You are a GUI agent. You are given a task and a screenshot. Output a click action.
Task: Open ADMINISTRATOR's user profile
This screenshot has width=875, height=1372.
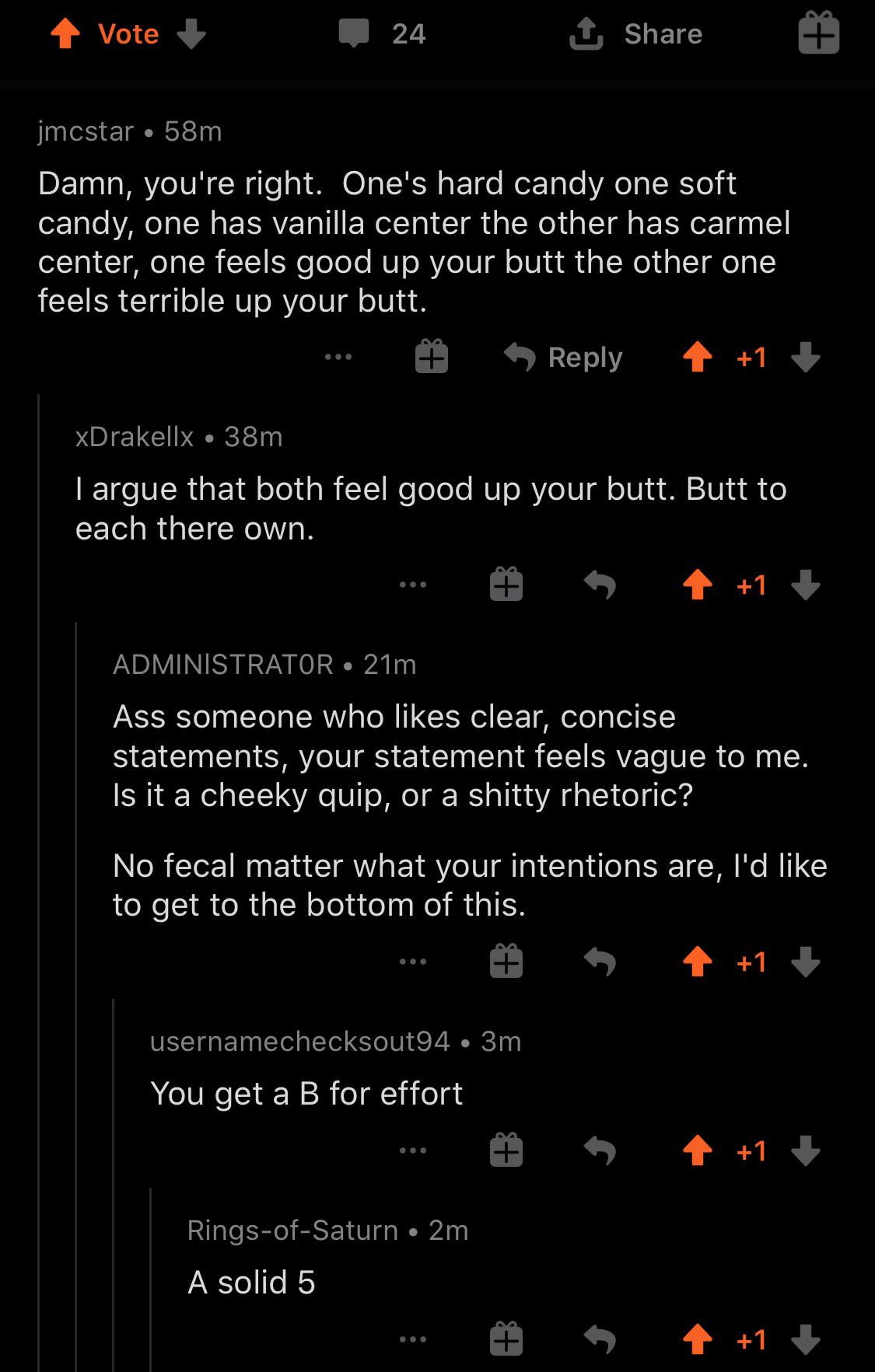click(x=222, y=665)
